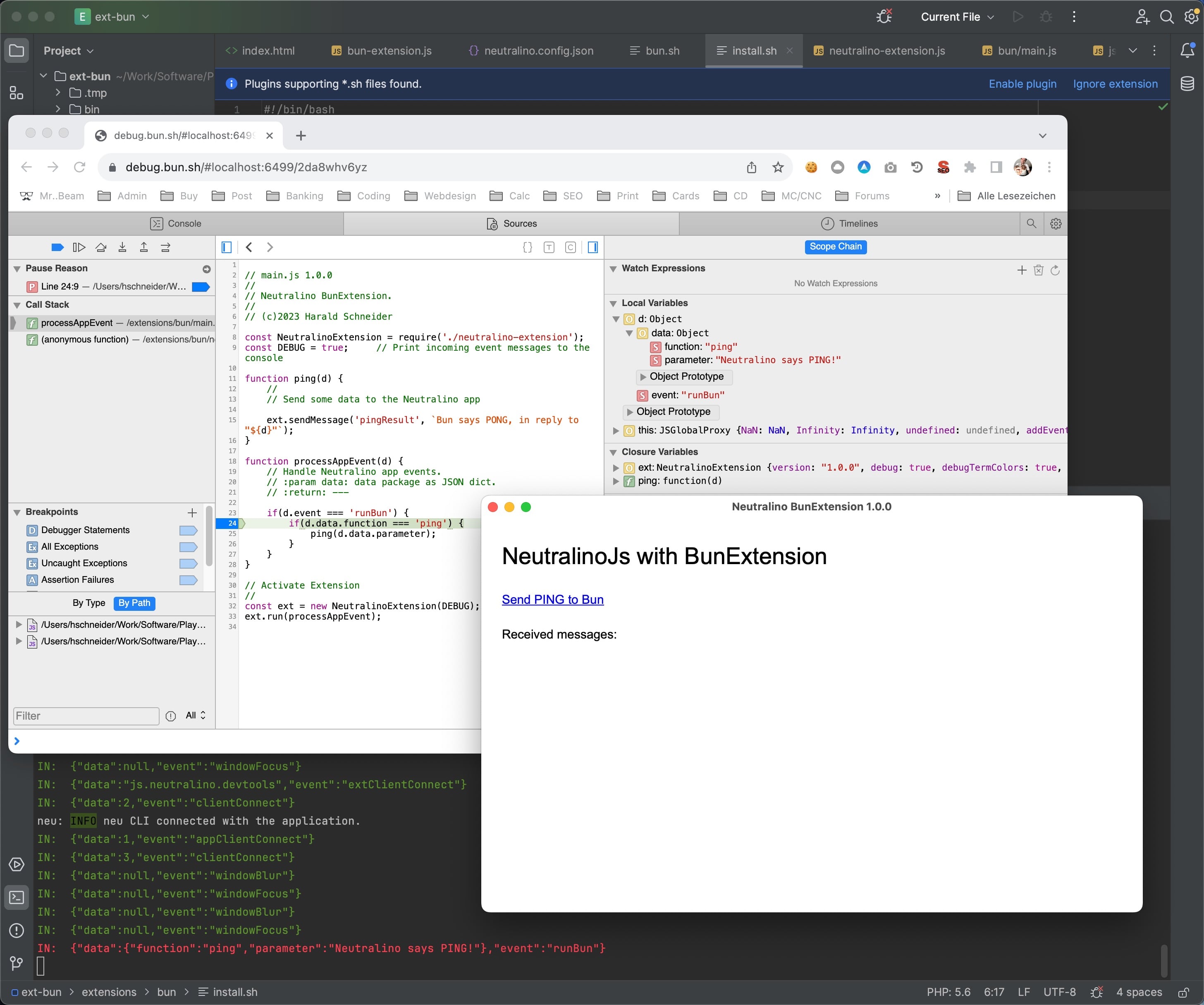Image resolution: width=1204 pixels, height=1005 pixels.
Task: Click the breakpoints Filter input field
Action: tap(86, 716)
